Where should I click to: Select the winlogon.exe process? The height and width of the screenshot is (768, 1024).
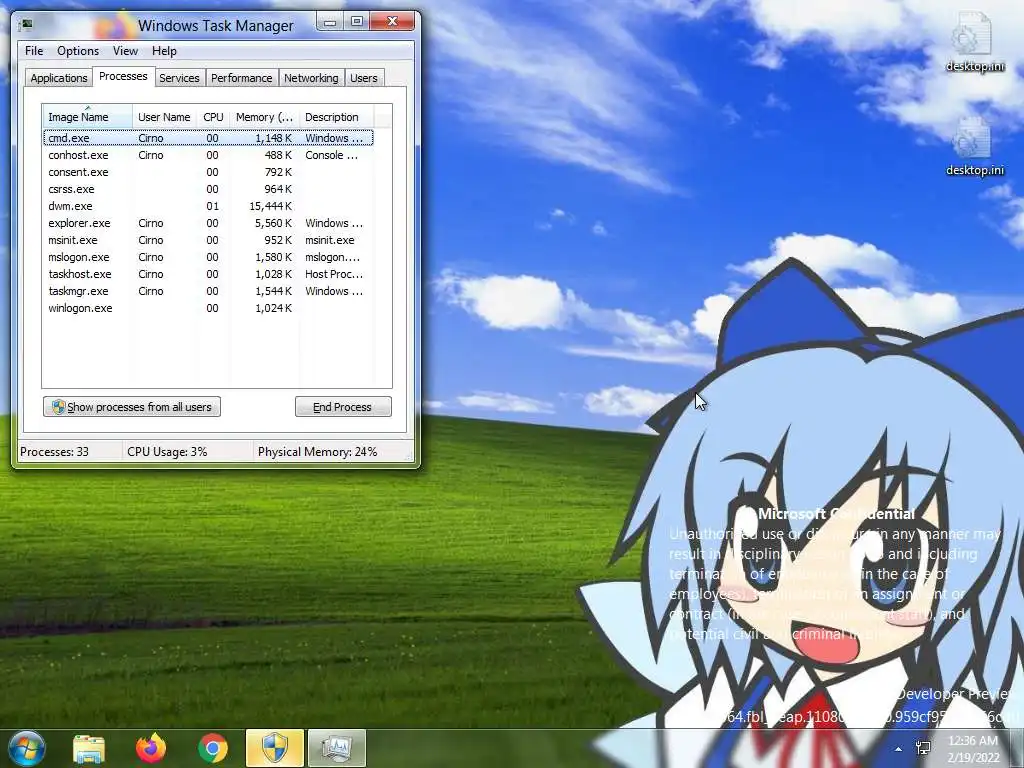208,308
